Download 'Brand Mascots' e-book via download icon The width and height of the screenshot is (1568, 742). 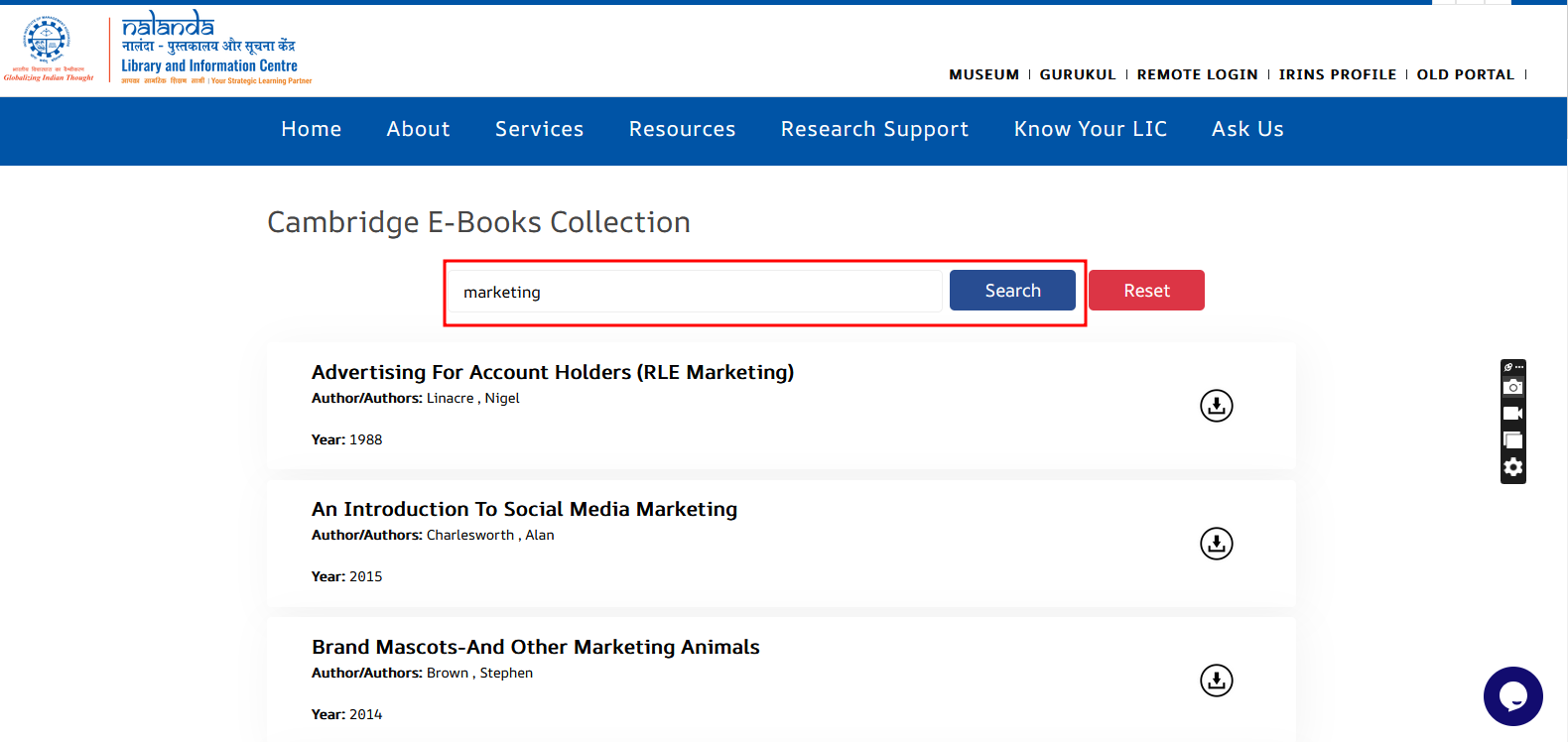[1216, 680]
